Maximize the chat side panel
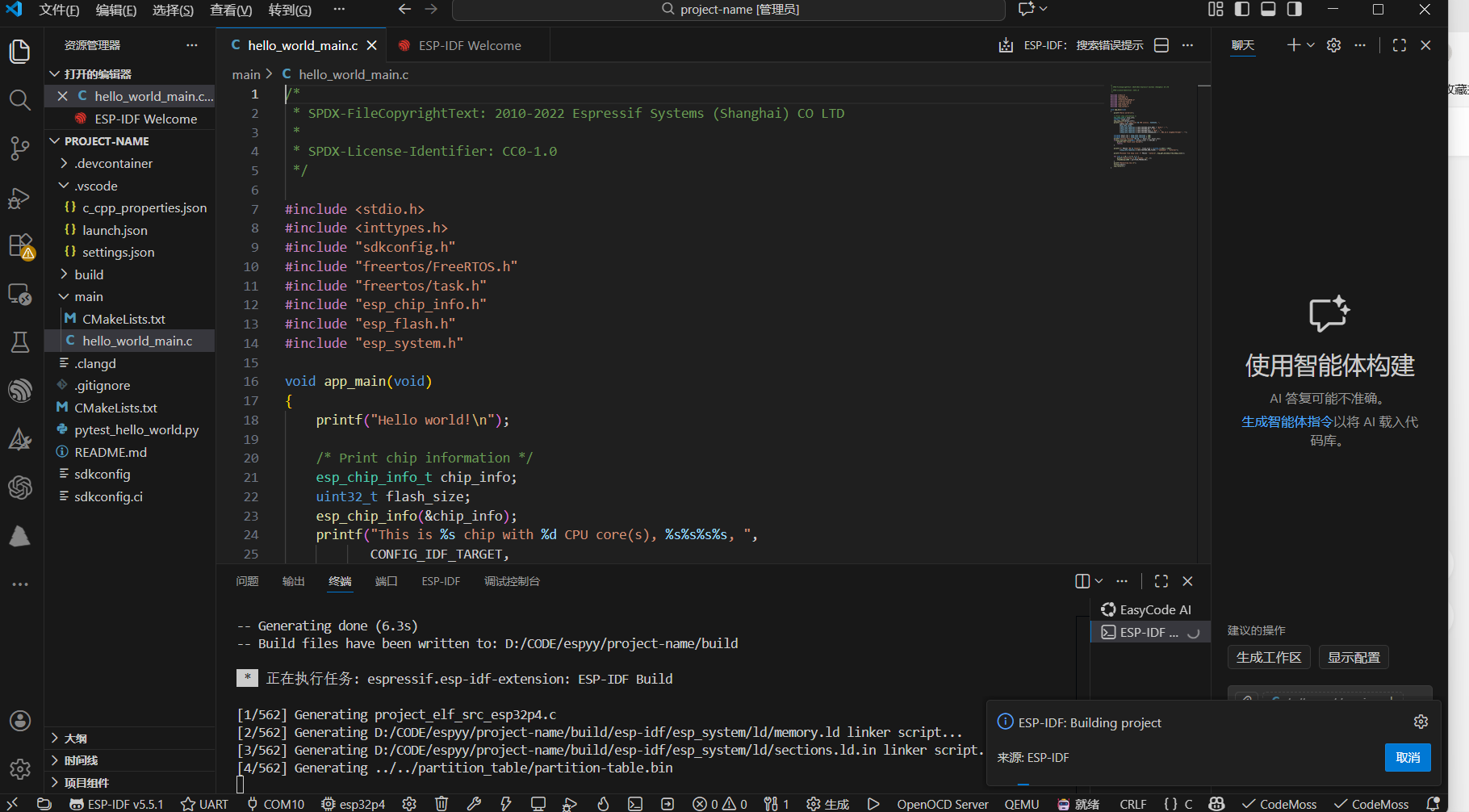This screenshot has height=812, width=1469. (x=1400, y=45)
